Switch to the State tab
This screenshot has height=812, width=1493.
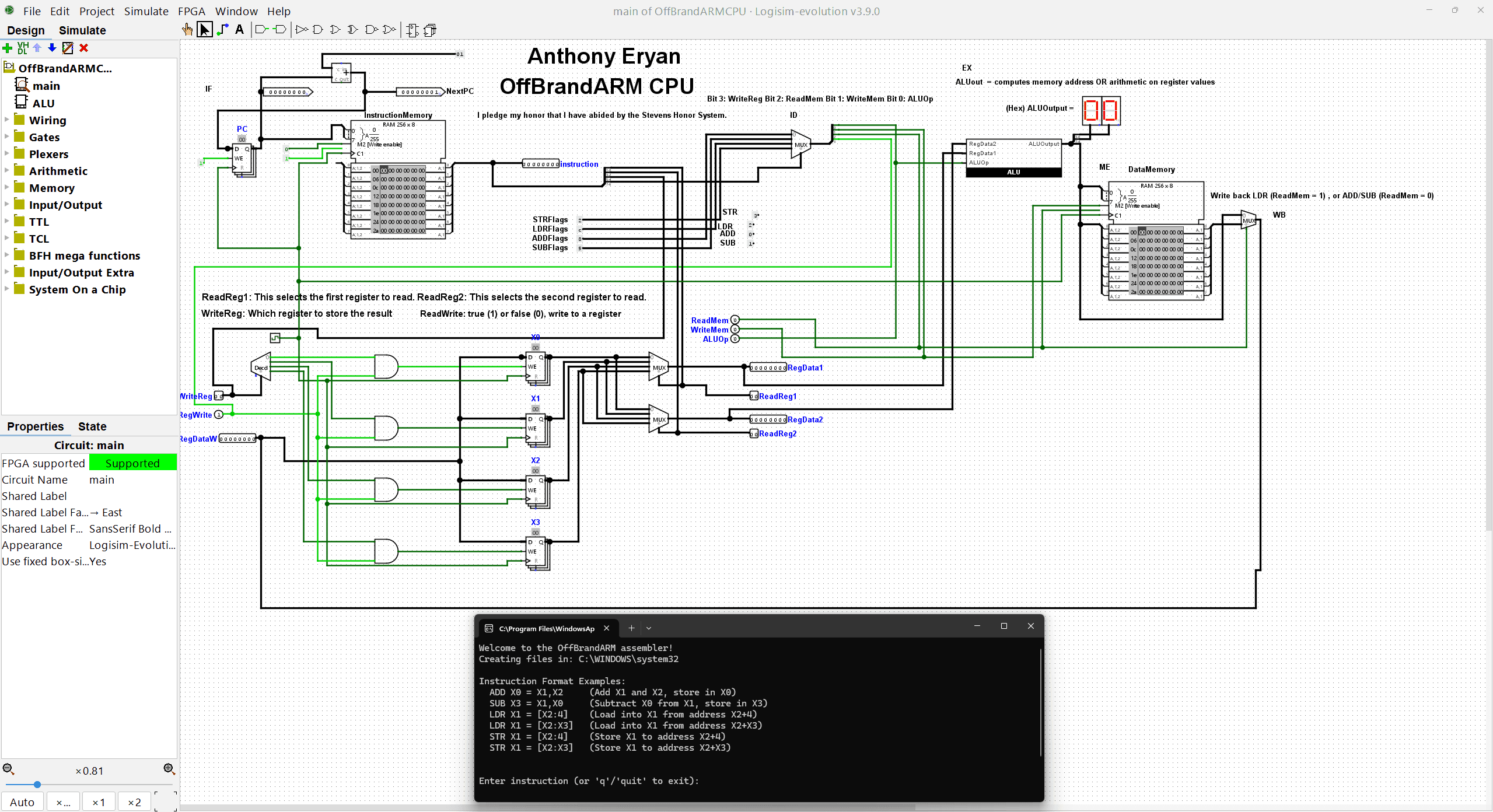(92, 426)
